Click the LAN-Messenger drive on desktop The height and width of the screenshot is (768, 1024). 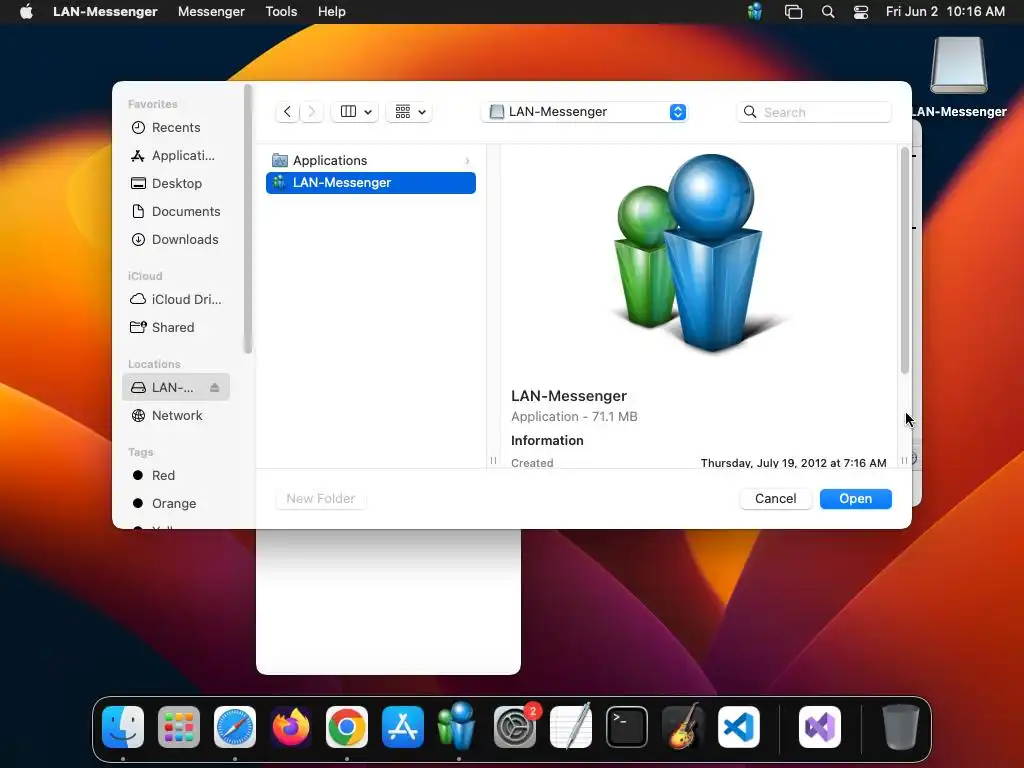click(x=959, y=65)
